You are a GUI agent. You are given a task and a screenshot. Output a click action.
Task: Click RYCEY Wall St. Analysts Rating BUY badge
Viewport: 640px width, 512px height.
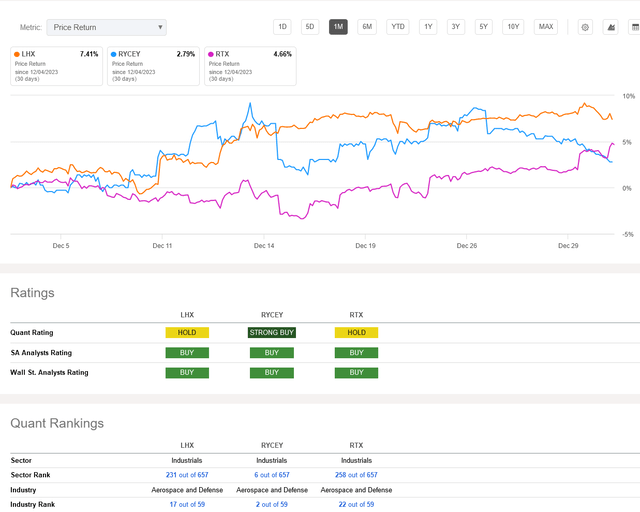272,372
